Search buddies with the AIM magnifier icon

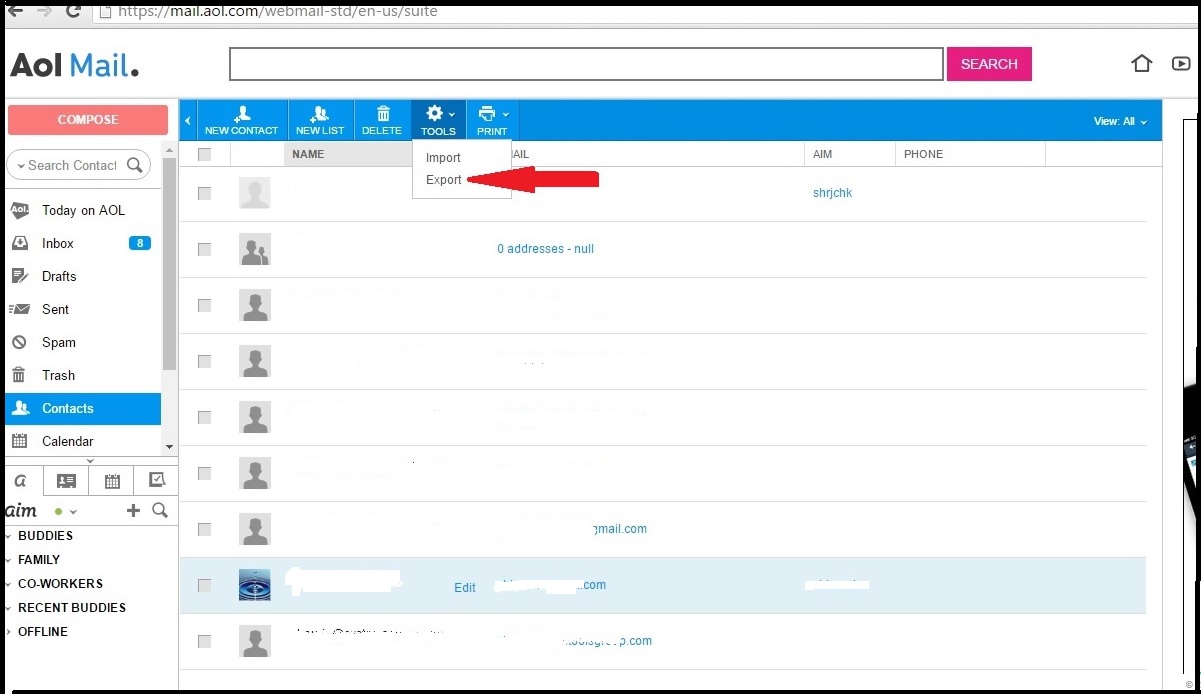click(159, 511)
